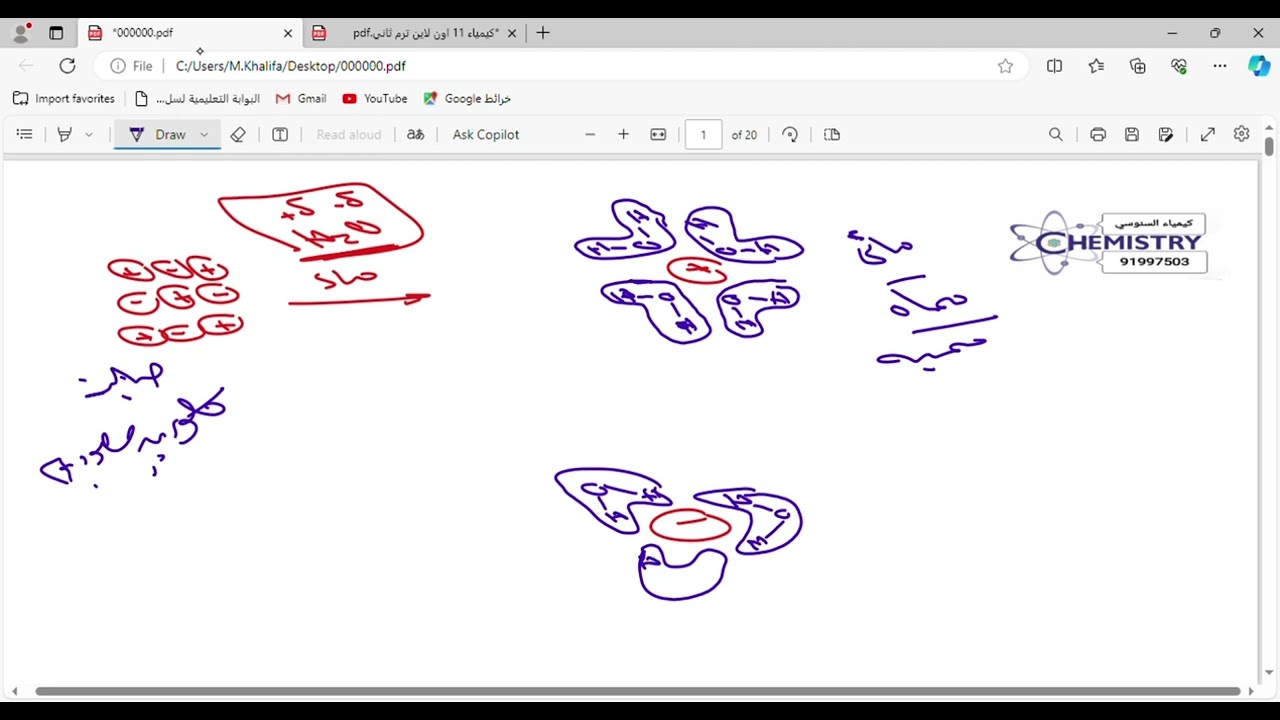Expand the Draw pen options dropdown
Viewport: 1280px width, 720px height.
[204, 134]
